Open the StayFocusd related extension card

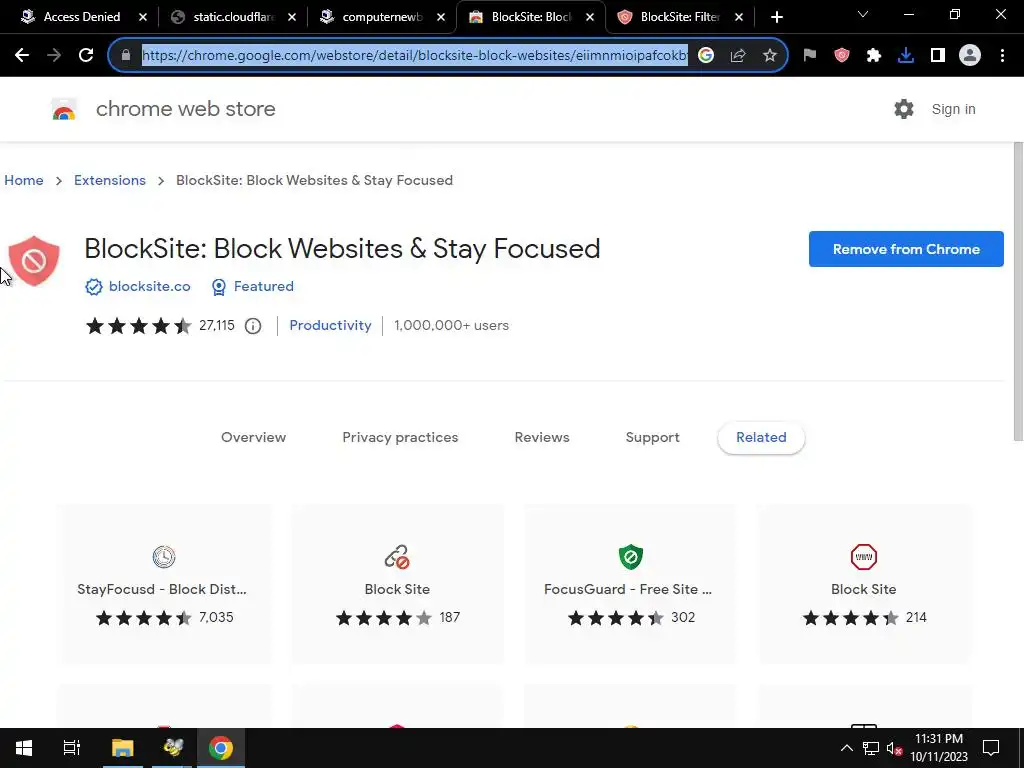click(164, 584)
